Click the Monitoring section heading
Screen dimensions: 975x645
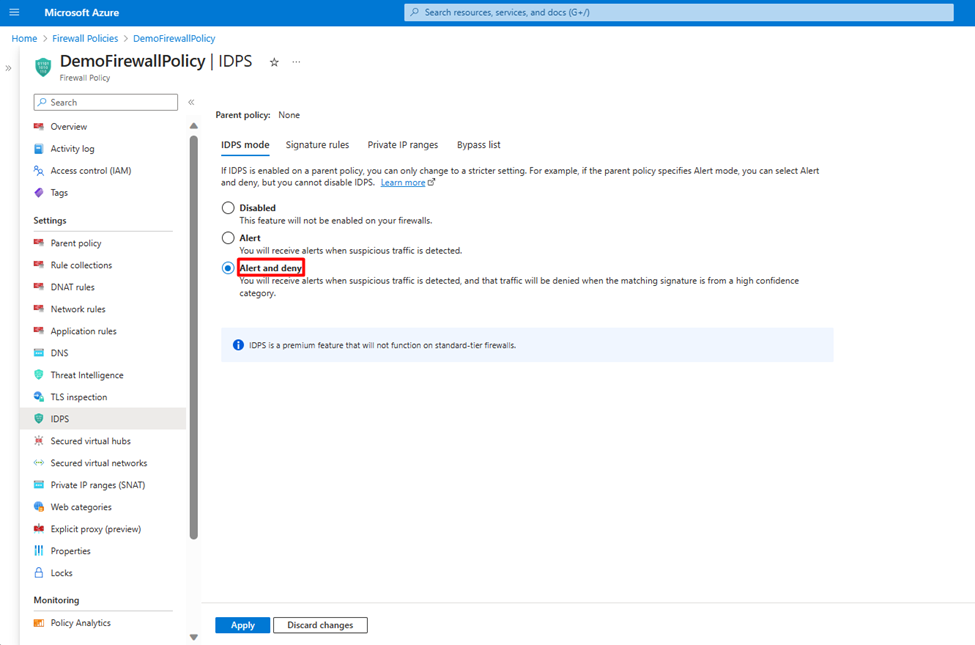point(56,600)
